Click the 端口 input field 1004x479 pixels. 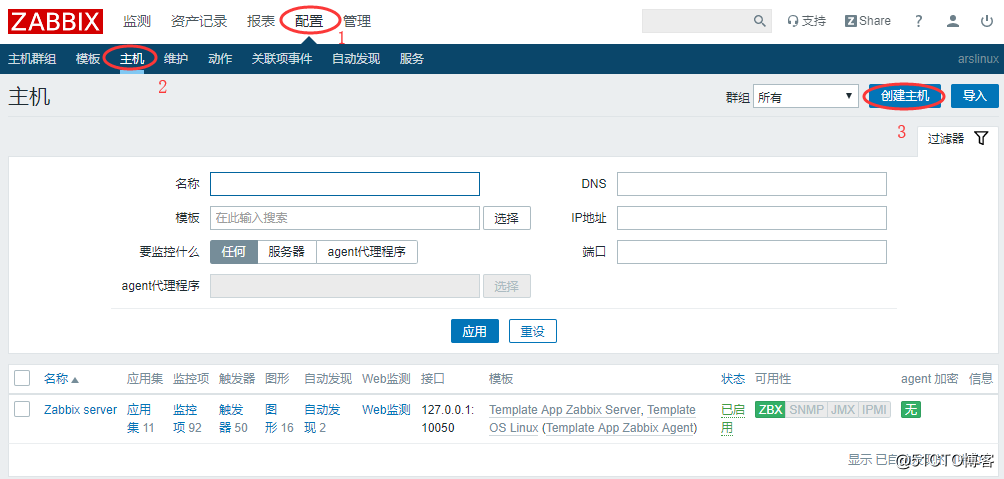[x=752, y=252]
